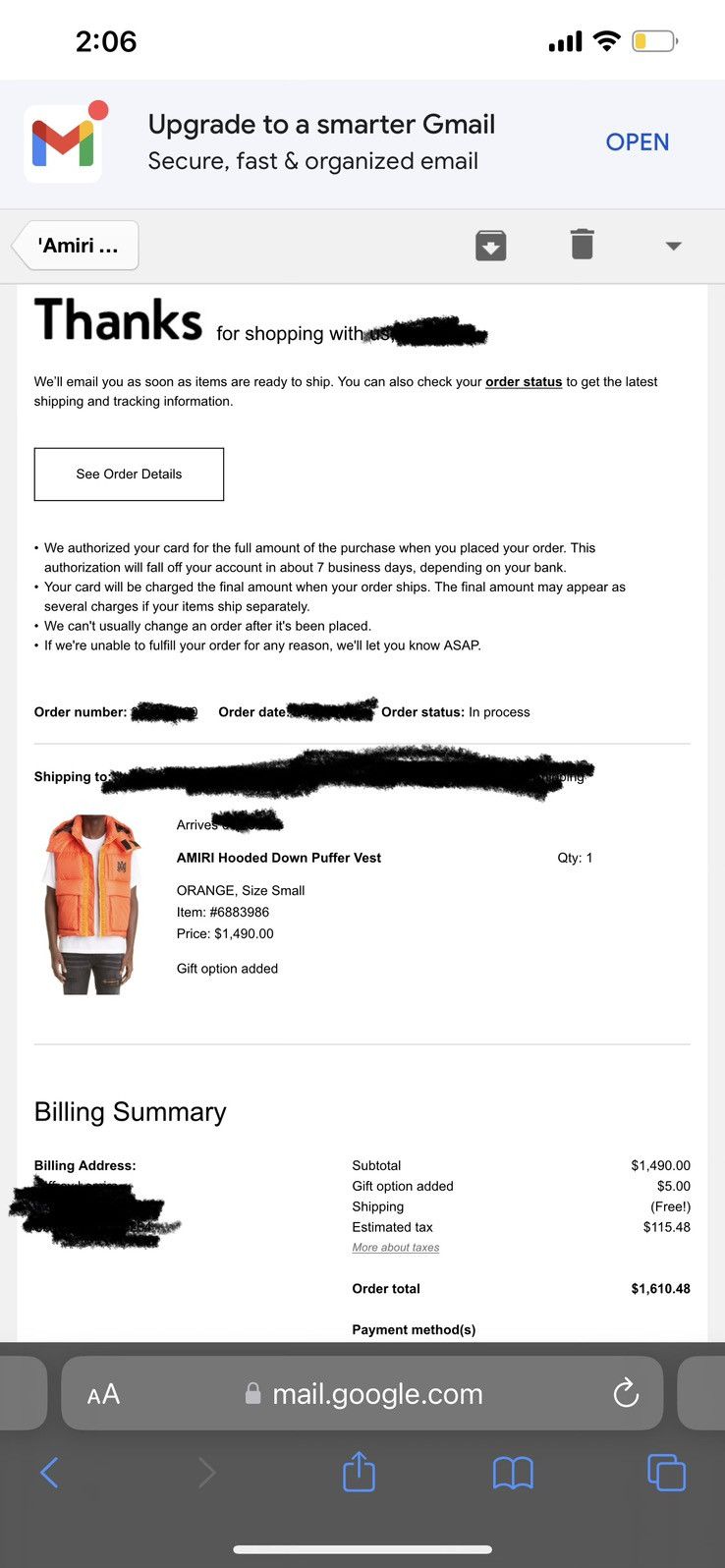Tap the orange puffer vest product image
725x1568 pixels.
tap(90, 902)
